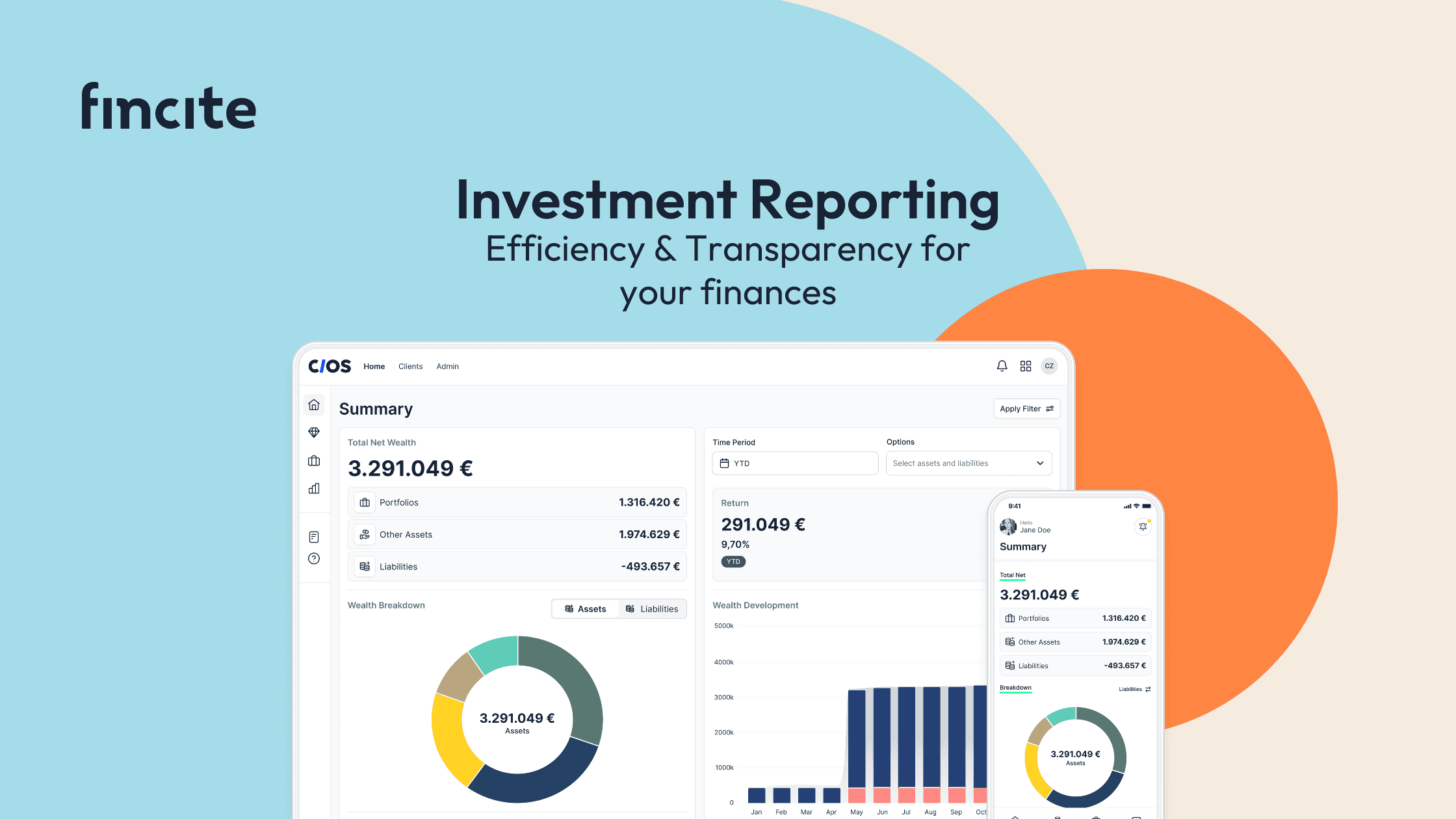Click the Other Assets row in Total Net Wealth
Viewport: 1456px width, 819px height.
tap(517, 534)
